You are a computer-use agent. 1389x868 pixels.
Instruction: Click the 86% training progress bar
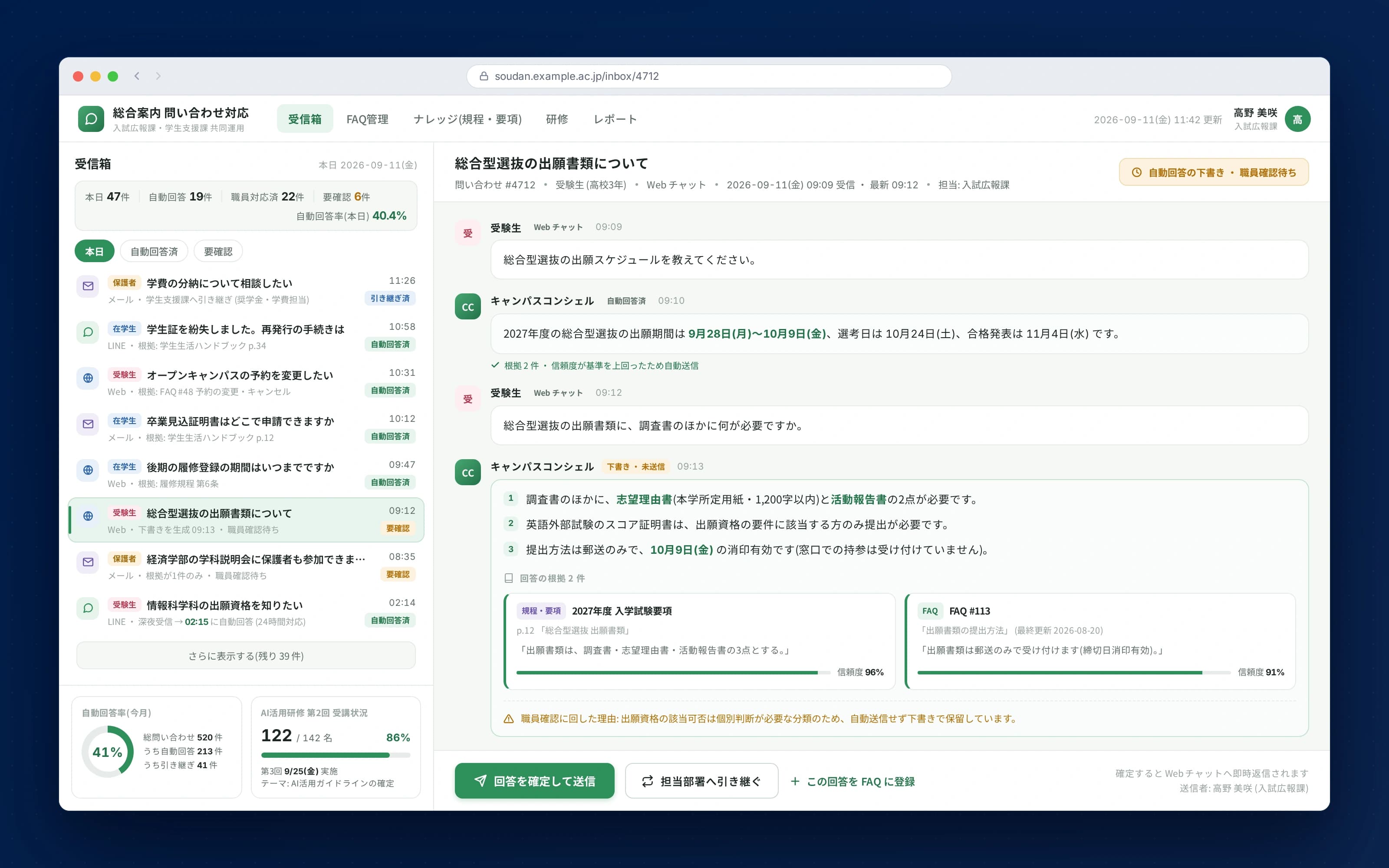(x=336, y=755)
